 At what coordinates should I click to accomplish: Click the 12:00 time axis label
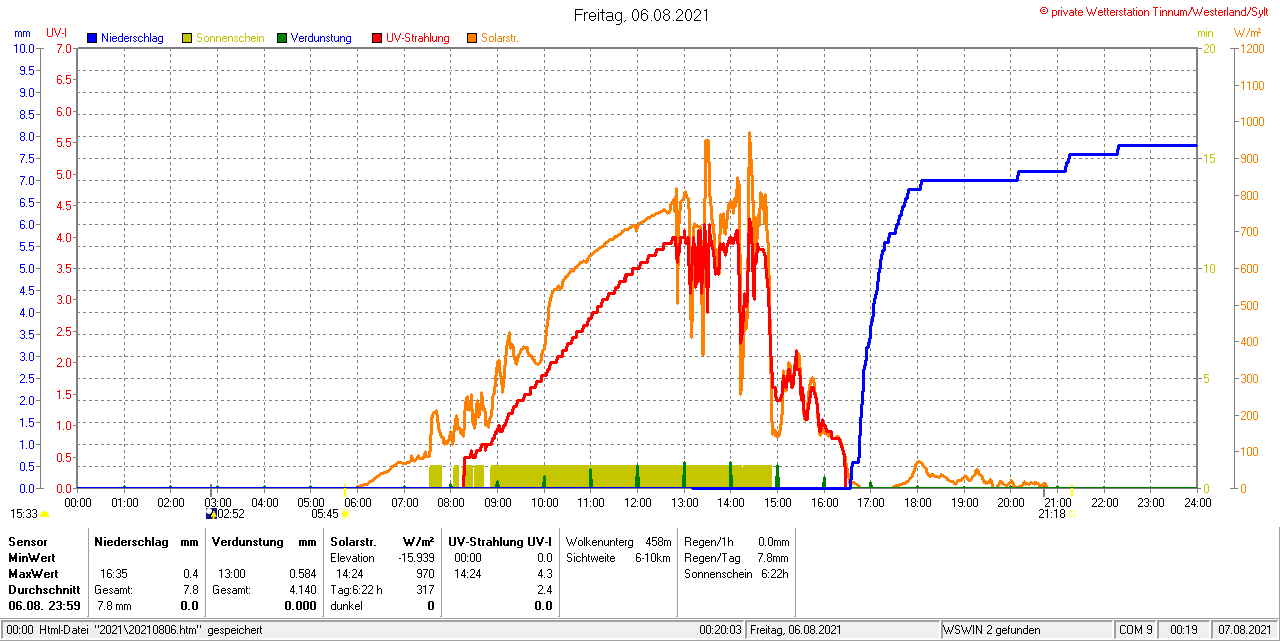[x=637, y=502]
